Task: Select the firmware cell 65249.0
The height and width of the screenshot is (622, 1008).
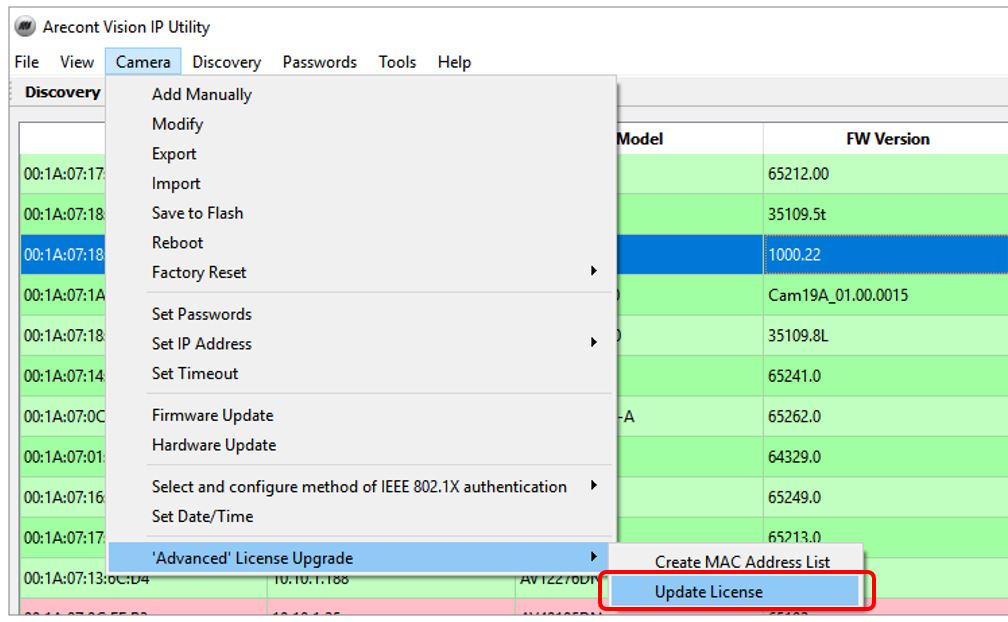Action: coord(886,497)
